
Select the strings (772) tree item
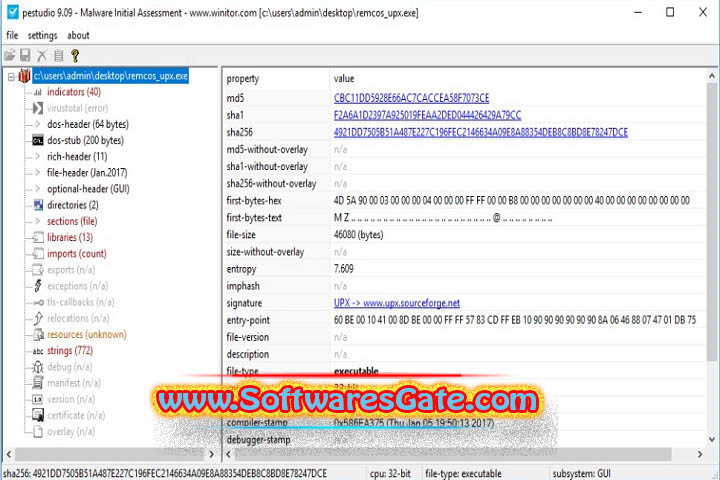[69, 351]
